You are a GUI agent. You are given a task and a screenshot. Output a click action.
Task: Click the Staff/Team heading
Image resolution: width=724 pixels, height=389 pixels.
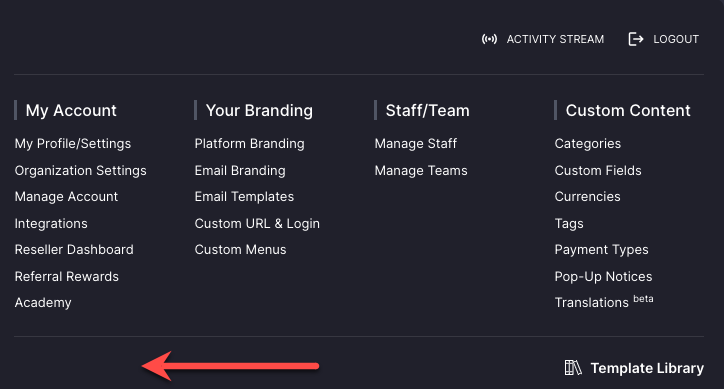pyautogui.click(x=428, y=110)
